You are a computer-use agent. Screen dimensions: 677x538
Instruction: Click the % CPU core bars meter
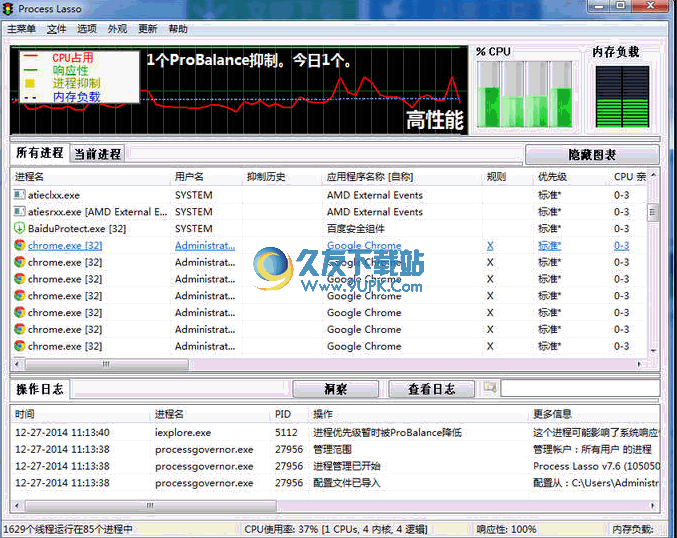point(524,94)
